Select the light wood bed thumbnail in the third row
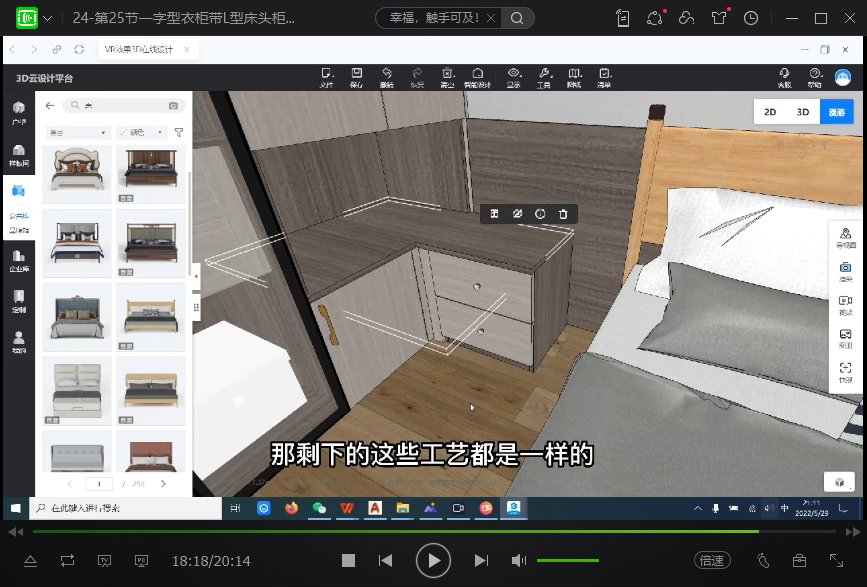 pos(151,317)
